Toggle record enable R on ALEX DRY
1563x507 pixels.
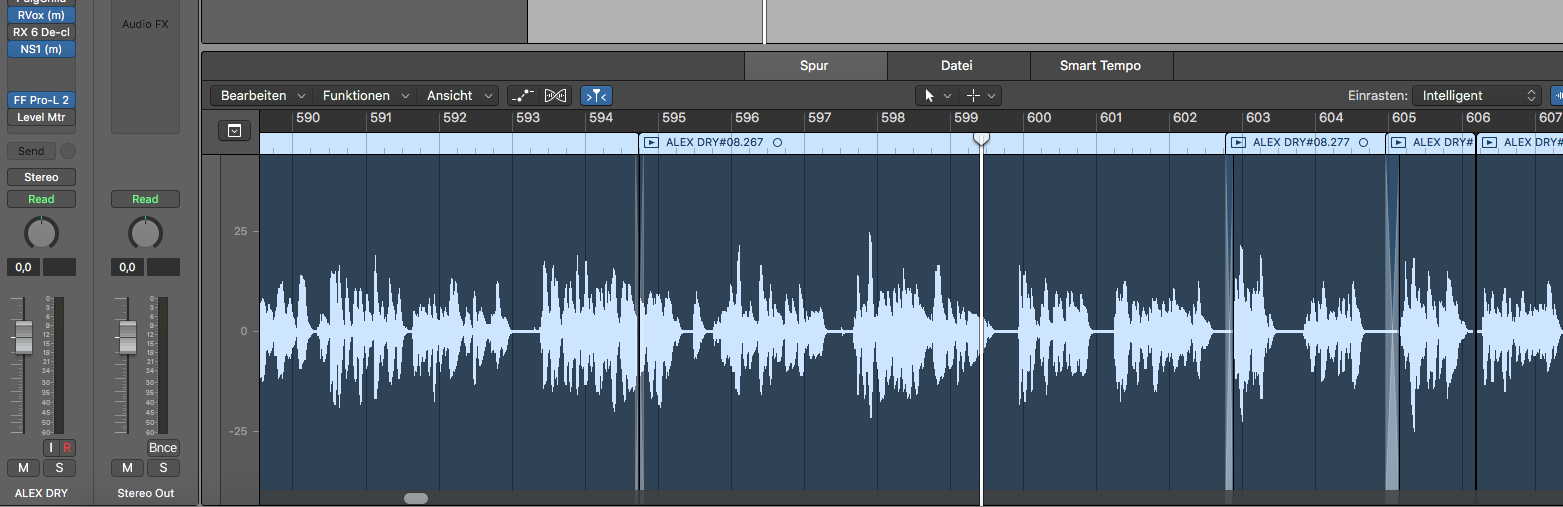[67, 448]
